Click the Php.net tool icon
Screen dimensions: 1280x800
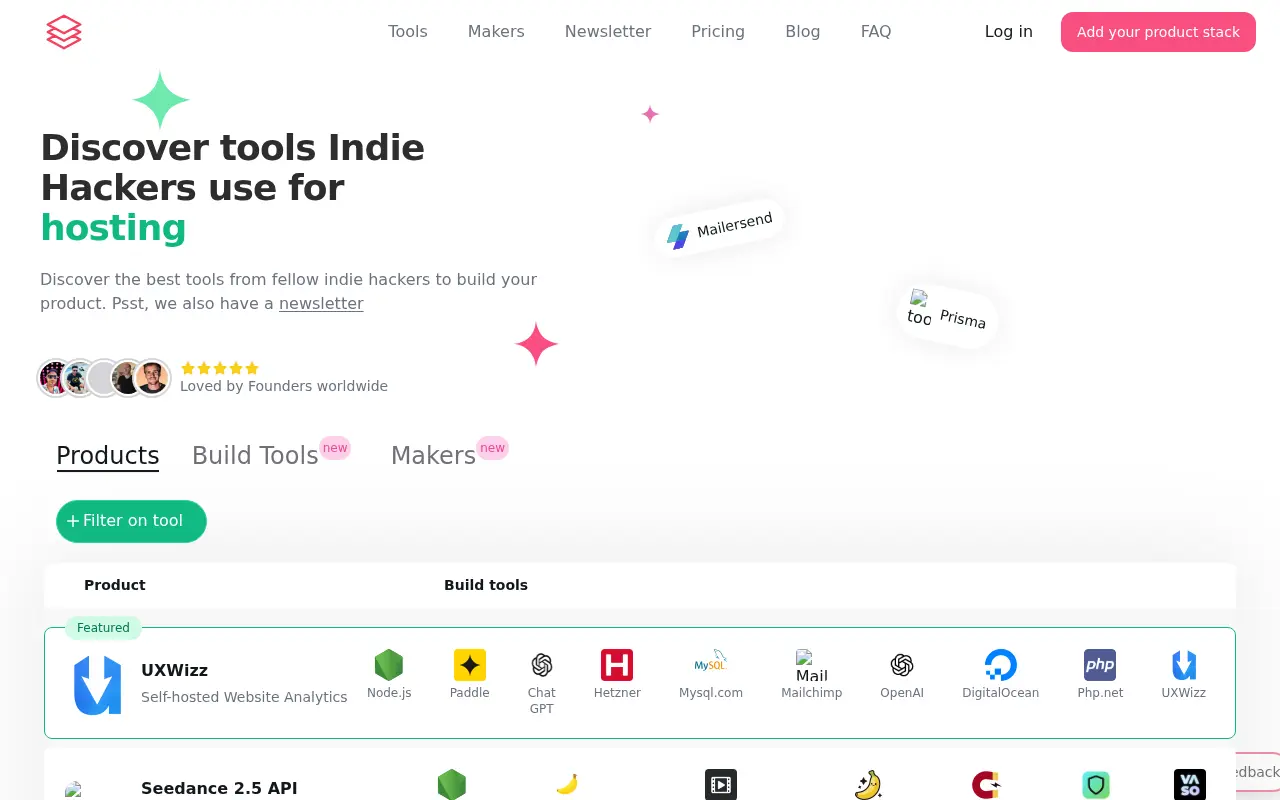pyautogui.click(x=1100, y=665)
